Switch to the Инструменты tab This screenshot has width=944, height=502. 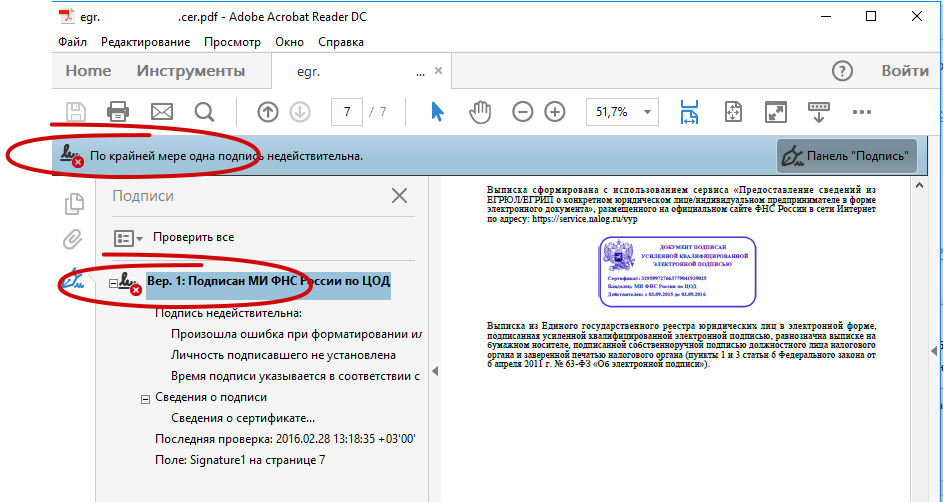pos(191,71)
